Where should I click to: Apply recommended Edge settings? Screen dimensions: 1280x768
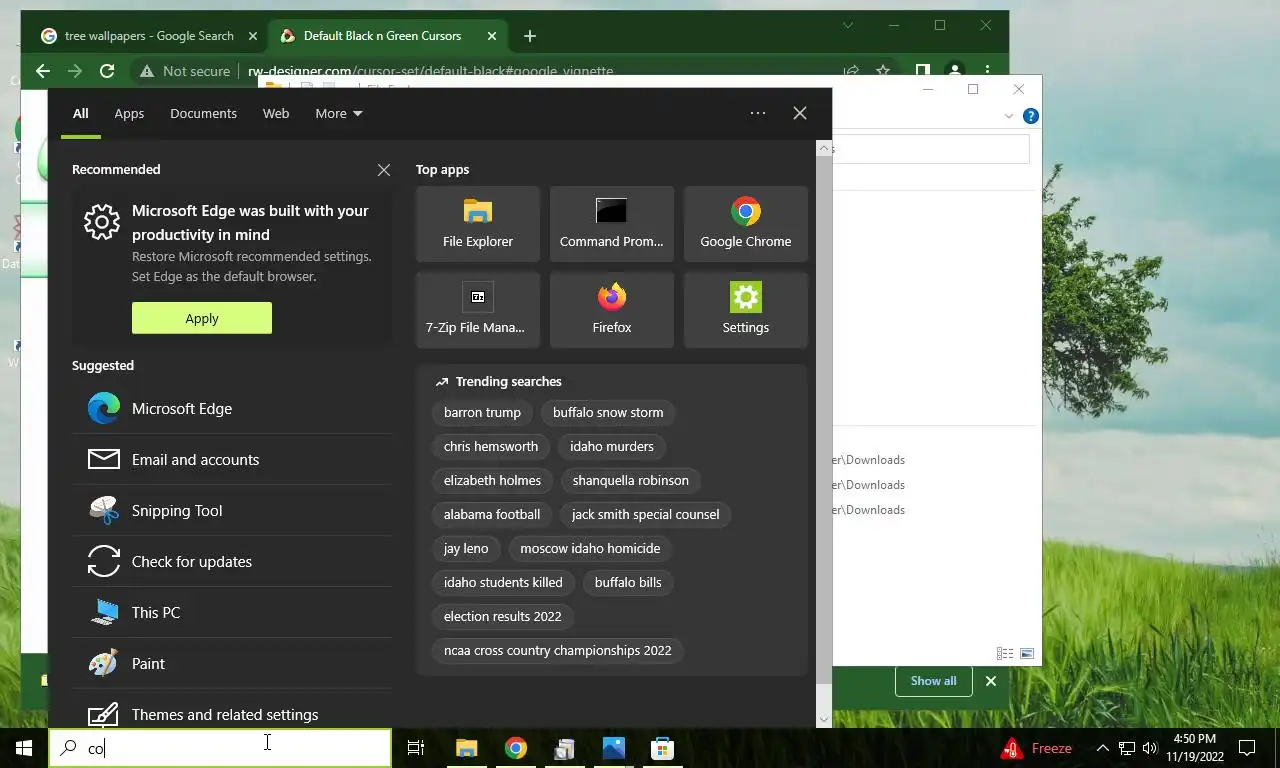(202, 318)
